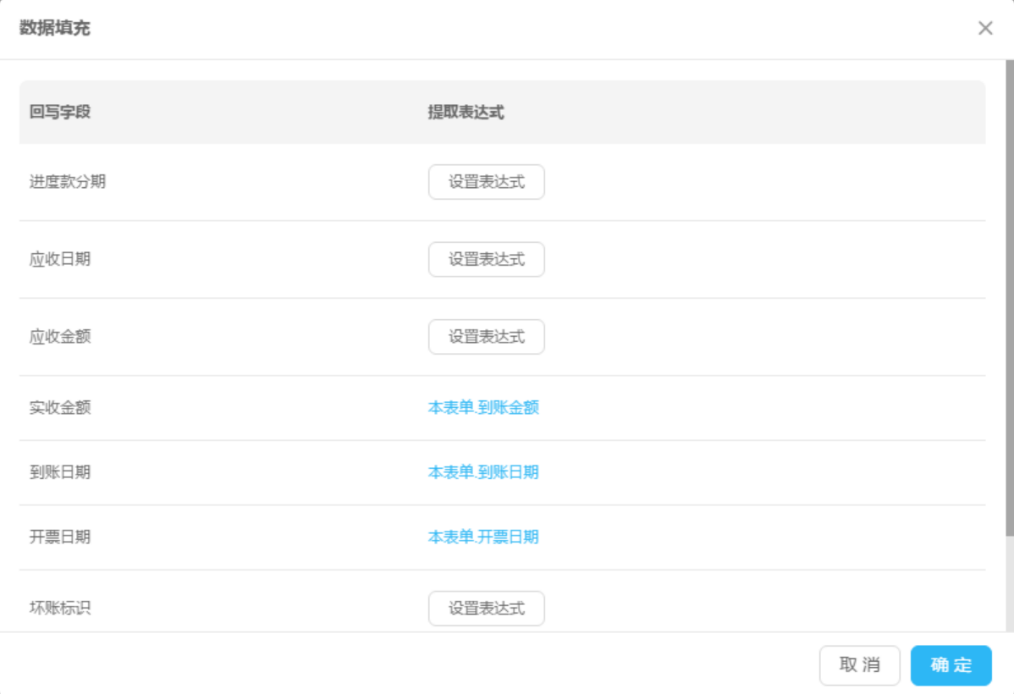Image resolution: width=1014 pixels, height=694 pixels.
Task: Click 设置表达式 button beside 应收金额
Action: tap(486, 337)
